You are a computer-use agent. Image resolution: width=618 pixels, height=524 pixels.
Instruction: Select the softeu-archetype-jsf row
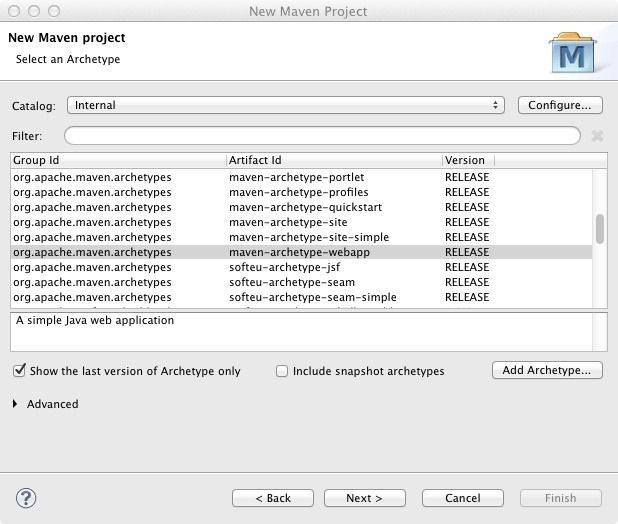tap(302, 267)
